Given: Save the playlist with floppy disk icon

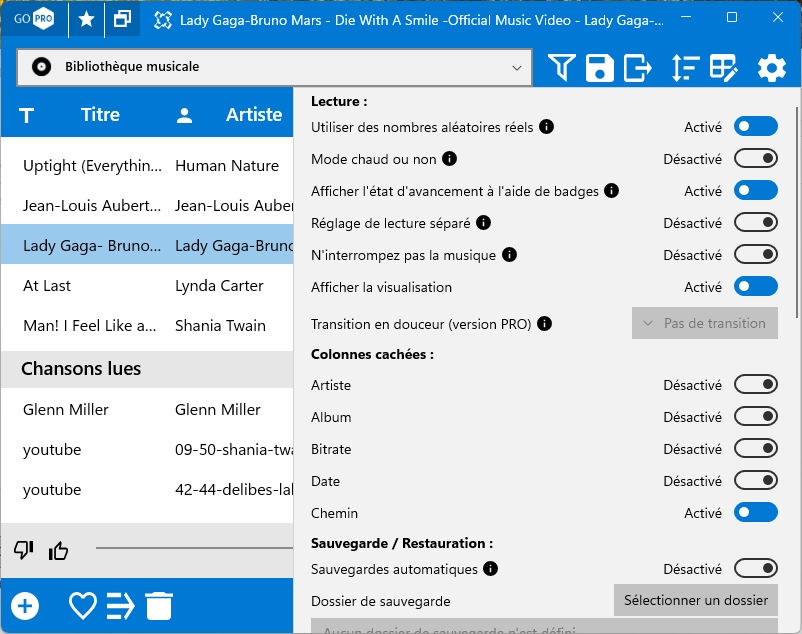Looking at the screenshot, I should (x=599, y=67).
